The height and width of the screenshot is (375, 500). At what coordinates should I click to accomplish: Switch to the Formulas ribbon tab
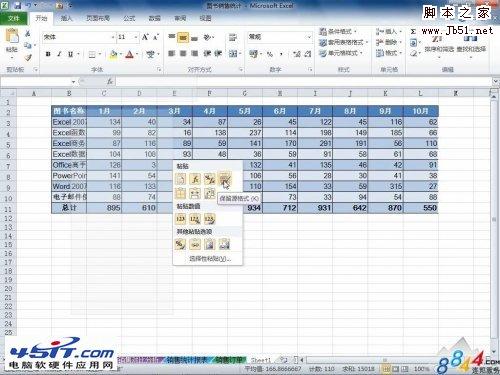coord(129,18)
